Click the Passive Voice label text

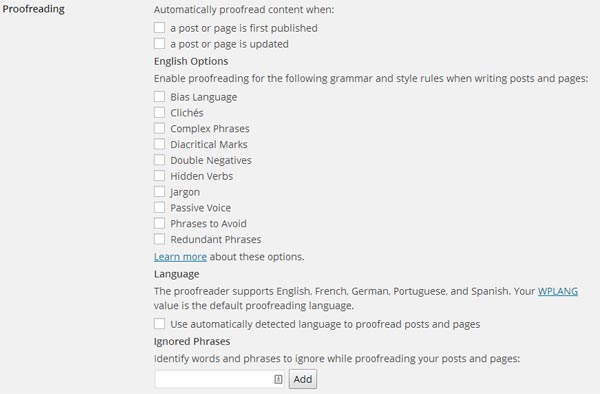201,208
